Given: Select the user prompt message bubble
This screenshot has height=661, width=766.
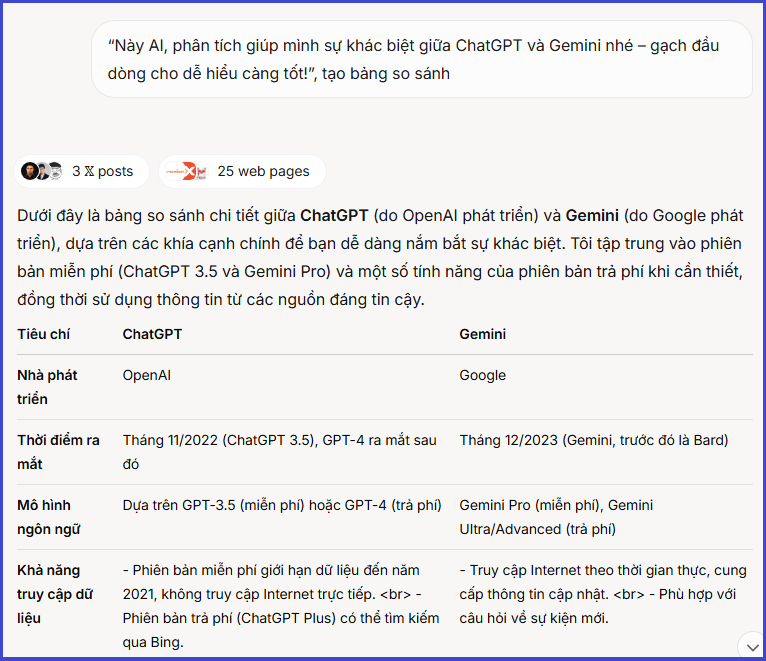Looking at the screenshot, I should pos(422,59).
